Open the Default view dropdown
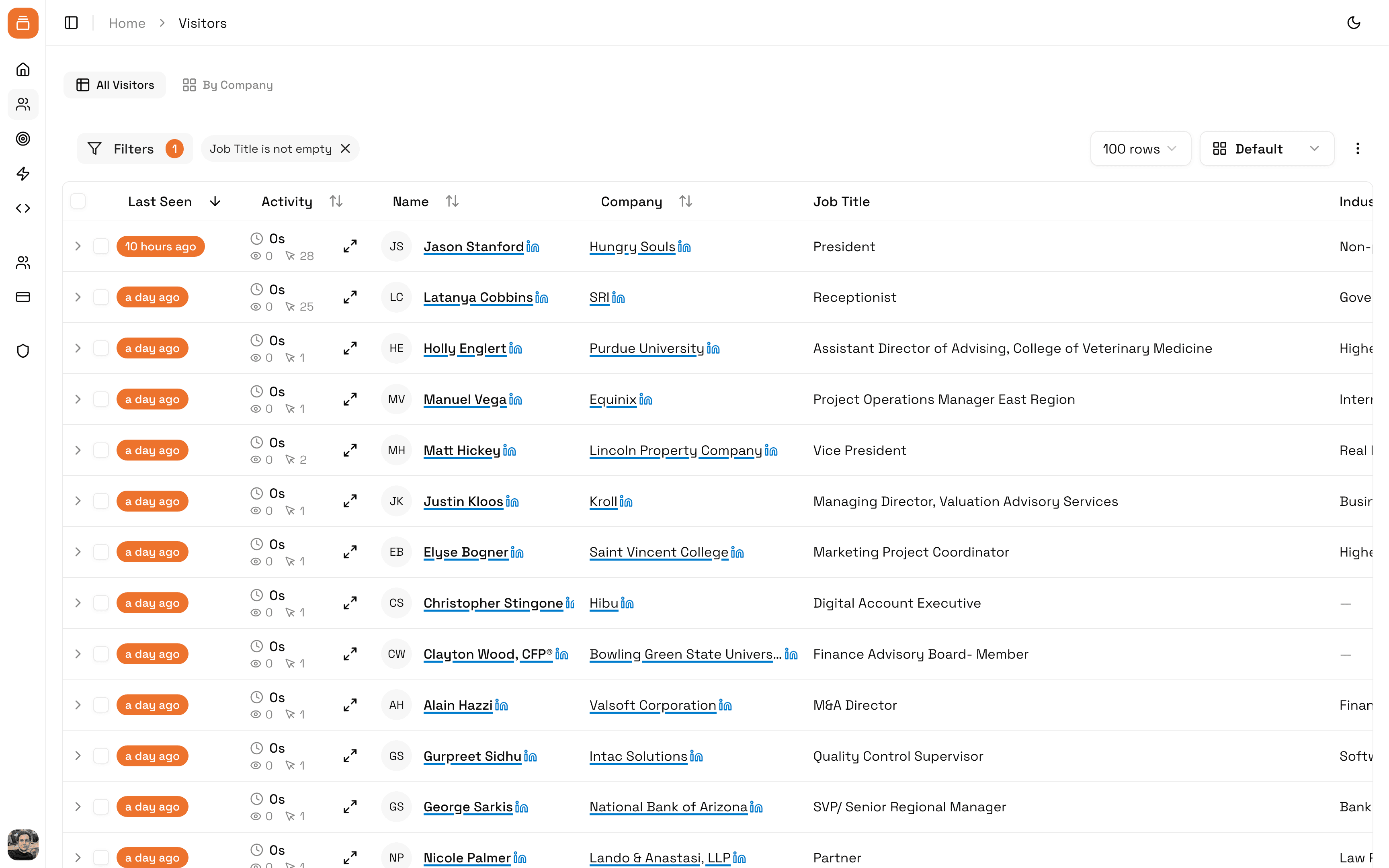The width and height of the screenshot is (1389, 868). coord(1266,149)
